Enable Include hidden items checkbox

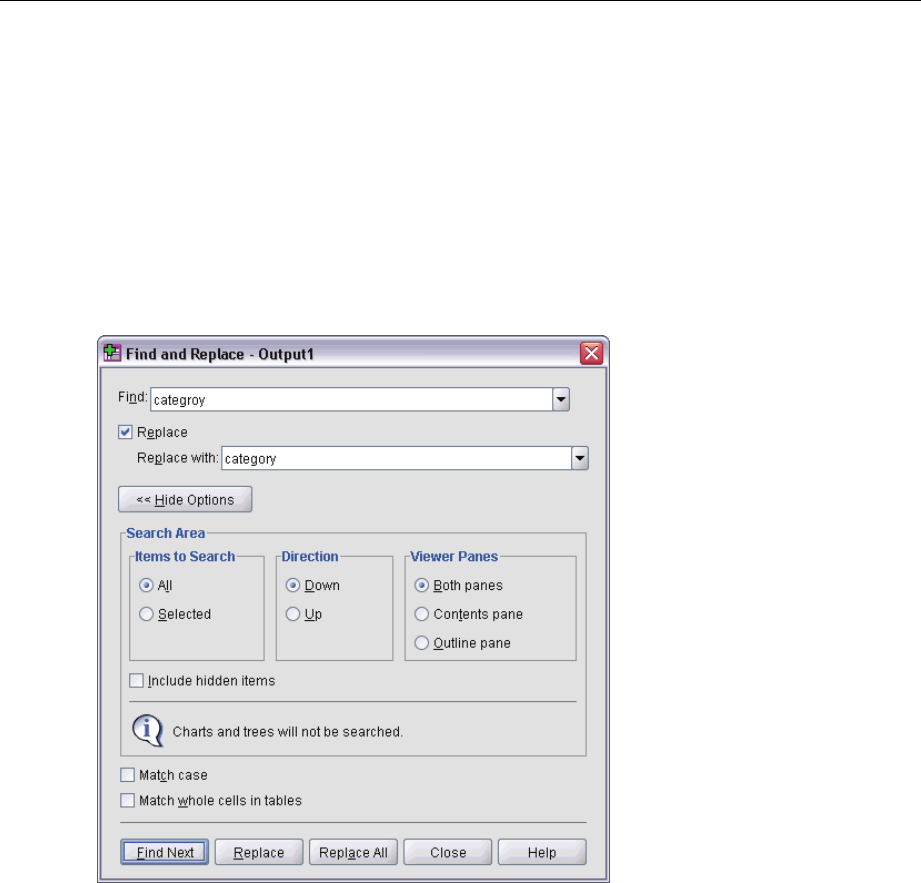[x=136, y=680]
